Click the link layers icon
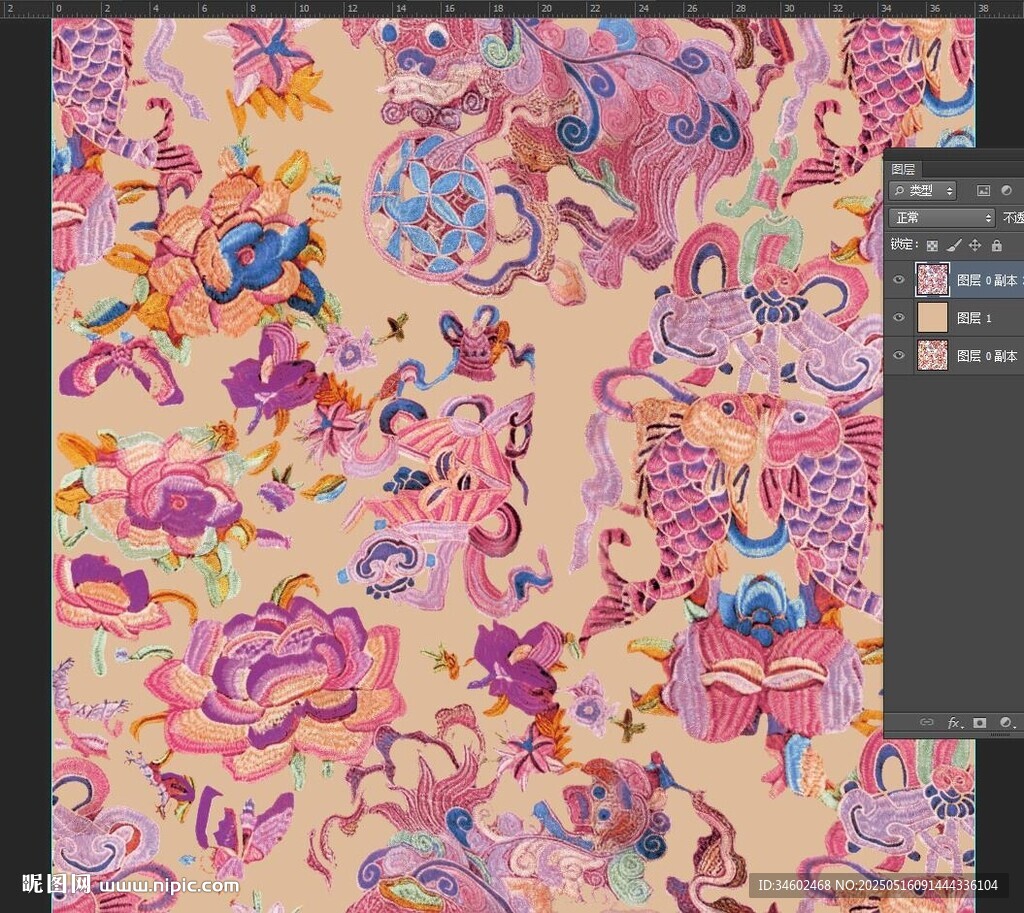 click(x=926, y=722)
